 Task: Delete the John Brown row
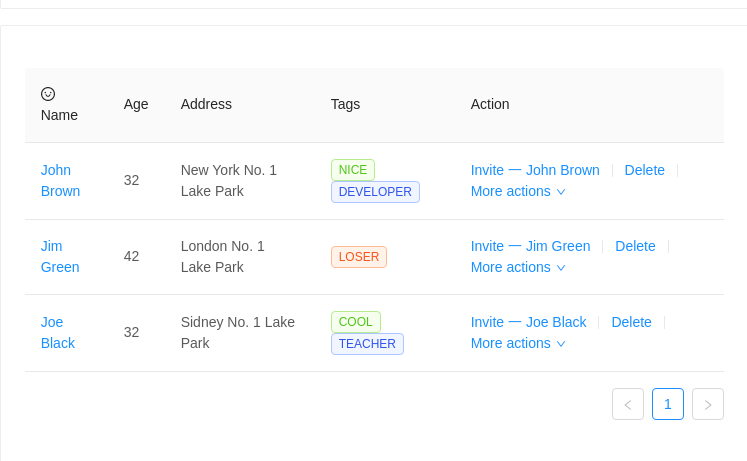click(645, 170)
